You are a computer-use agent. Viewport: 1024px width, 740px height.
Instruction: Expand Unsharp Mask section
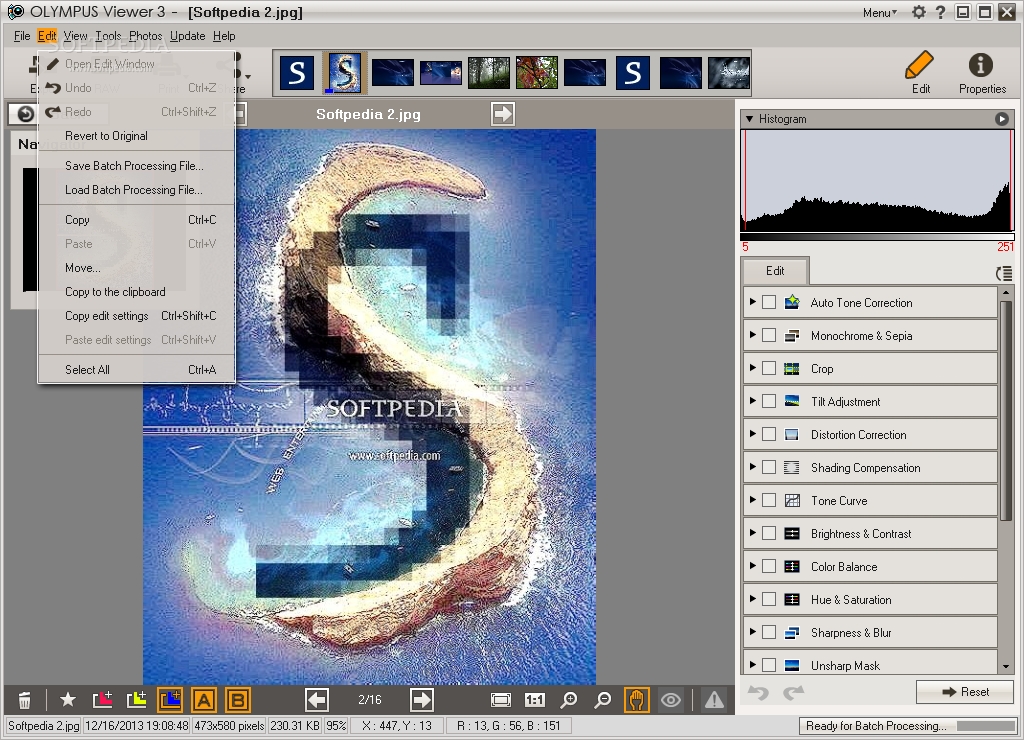click(752, 665)
